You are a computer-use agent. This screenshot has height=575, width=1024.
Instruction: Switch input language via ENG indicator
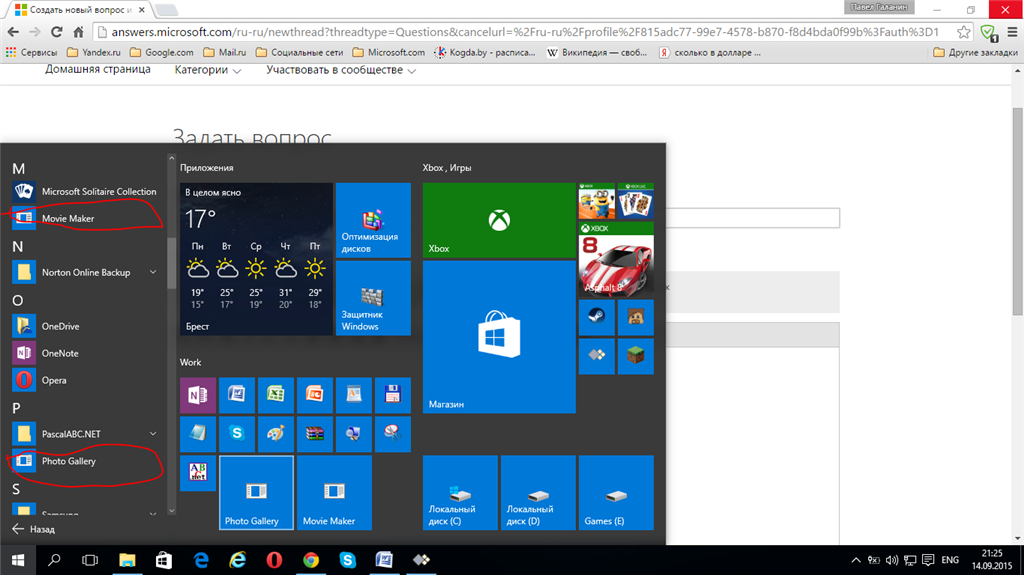tap(950, 560)
